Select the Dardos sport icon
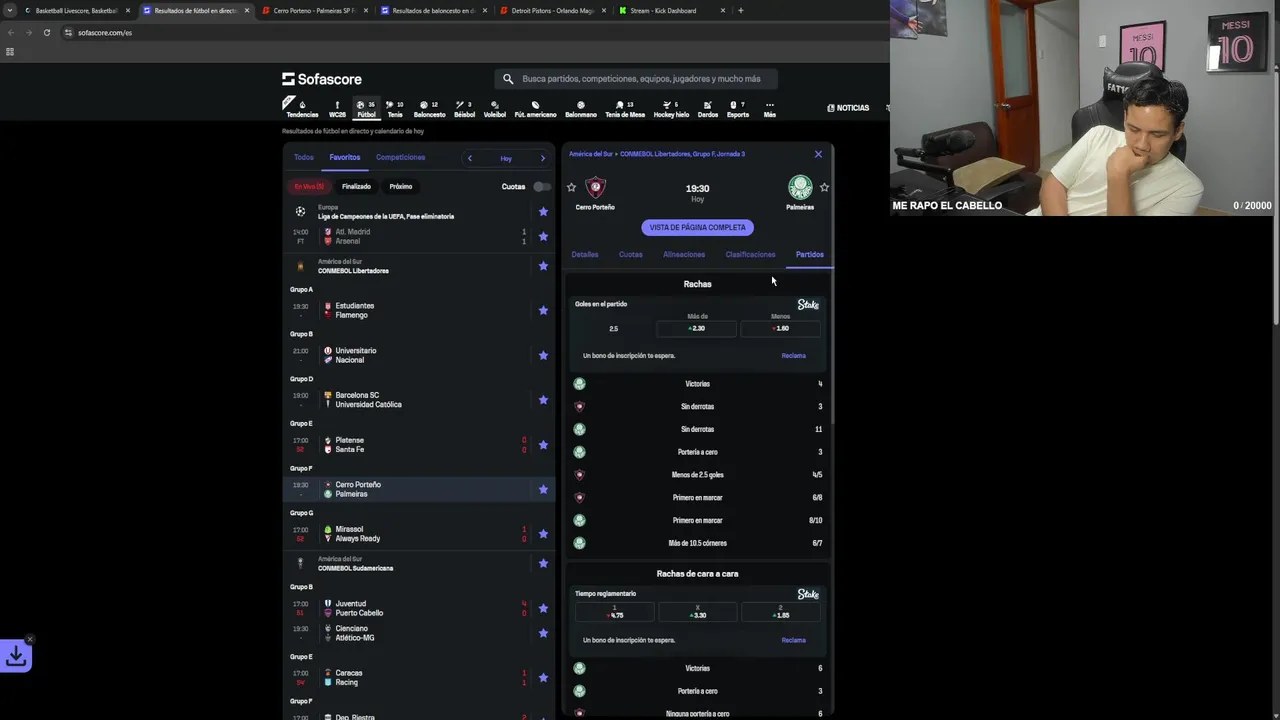Viewport: 1280px width, 720px height. click(707, 109)
